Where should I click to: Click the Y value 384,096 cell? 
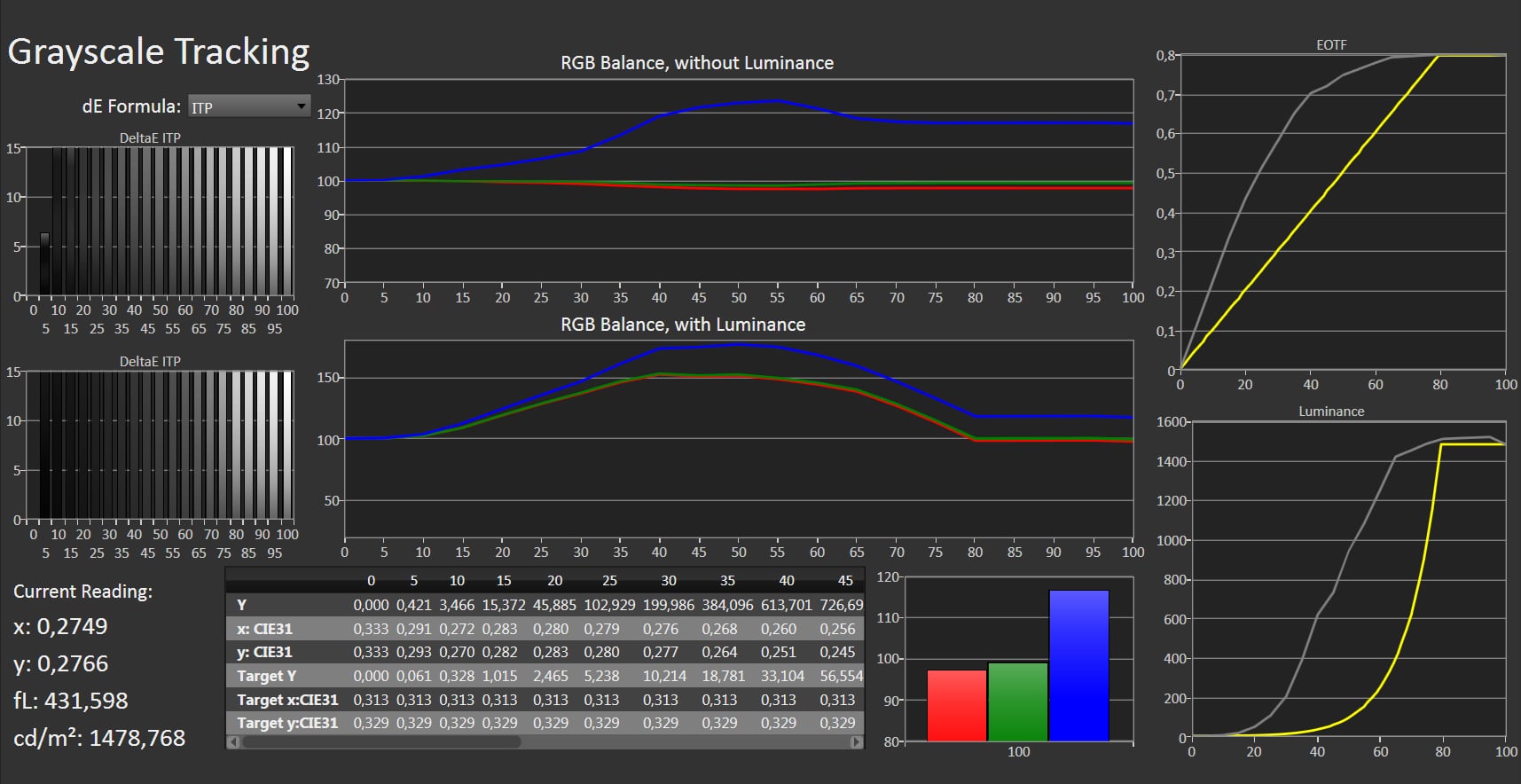pos(727,605)
